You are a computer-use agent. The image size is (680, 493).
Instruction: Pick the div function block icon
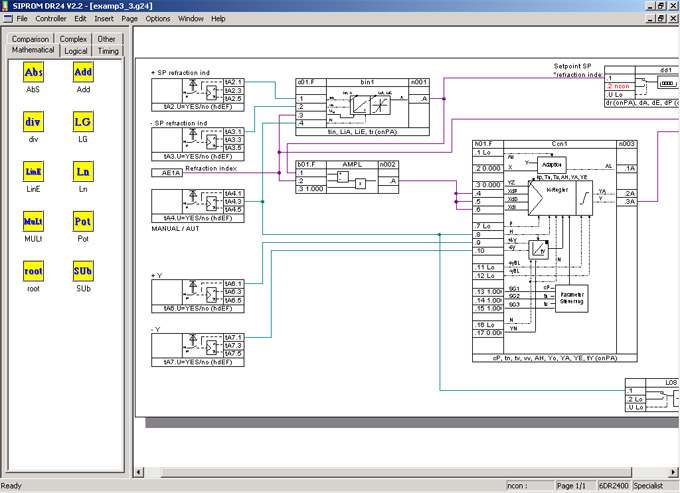point(33,122)
